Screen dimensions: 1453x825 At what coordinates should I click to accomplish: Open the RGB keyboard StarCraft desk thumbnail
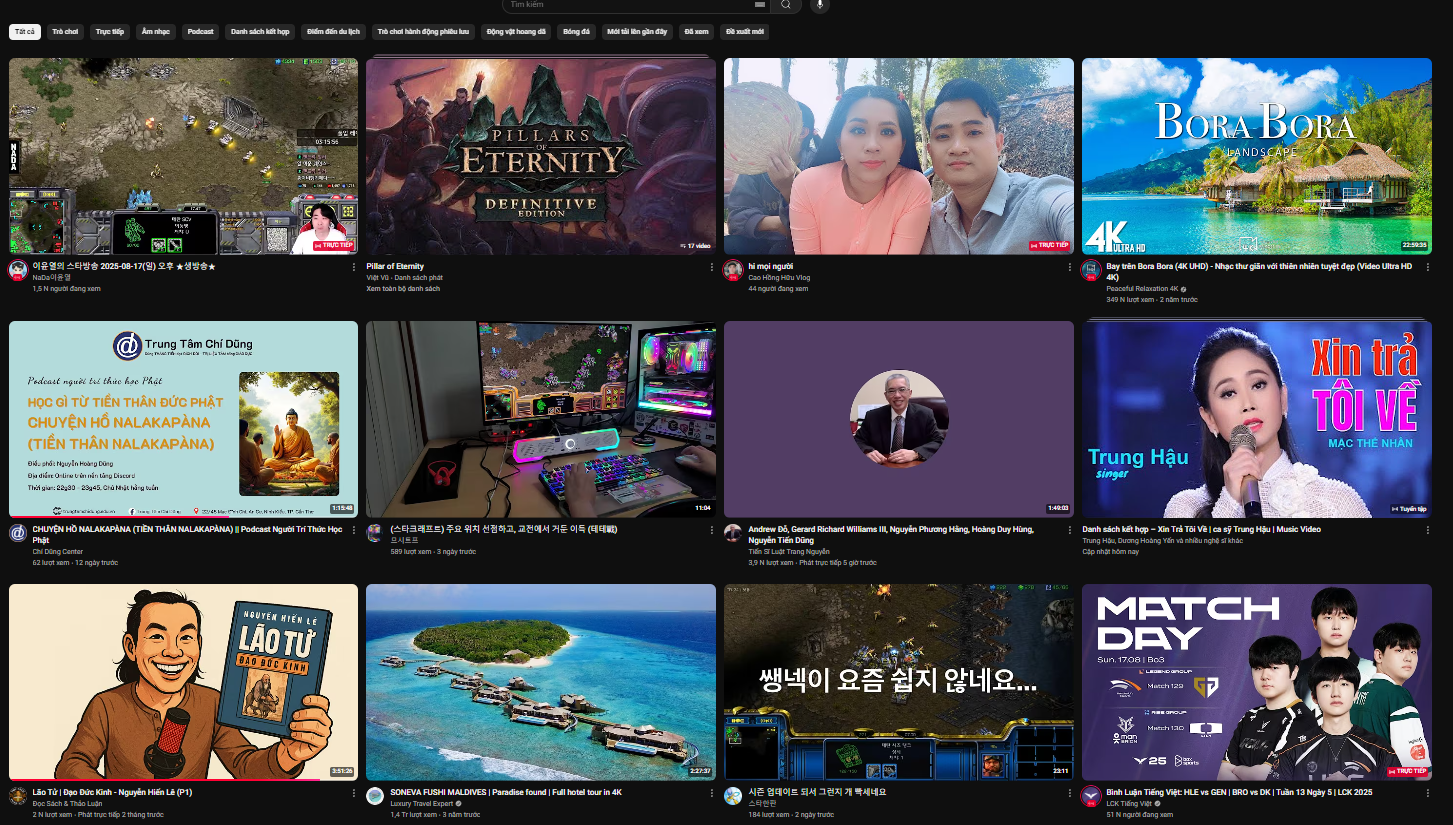(541, 419)
